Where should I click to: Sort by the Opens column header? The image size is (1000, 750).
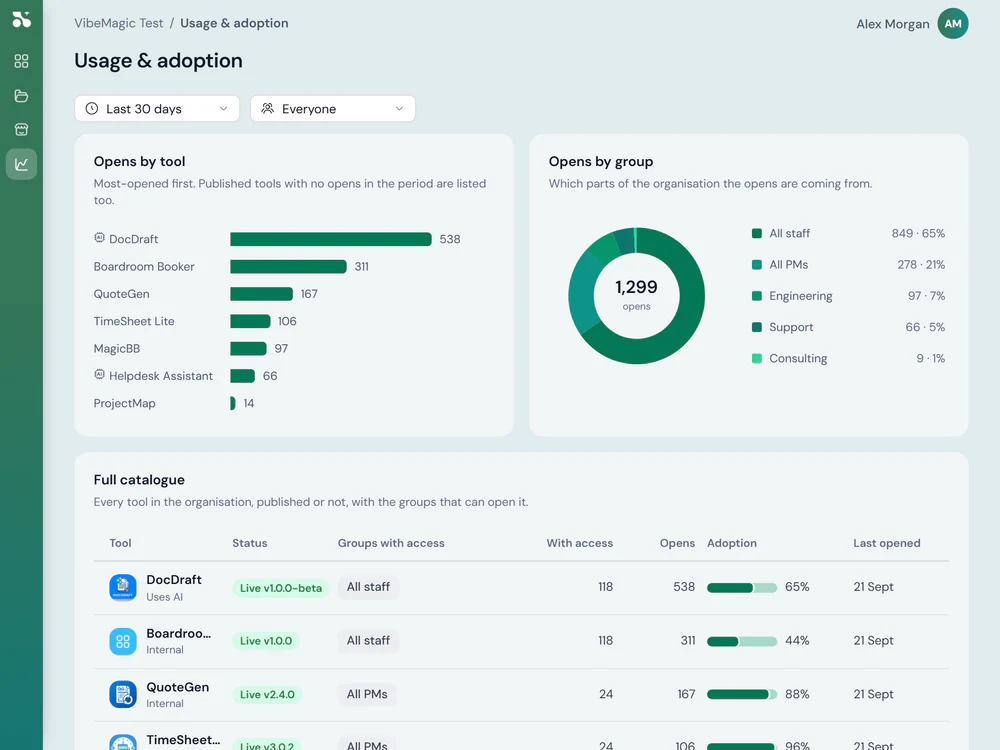pos(677,543)
